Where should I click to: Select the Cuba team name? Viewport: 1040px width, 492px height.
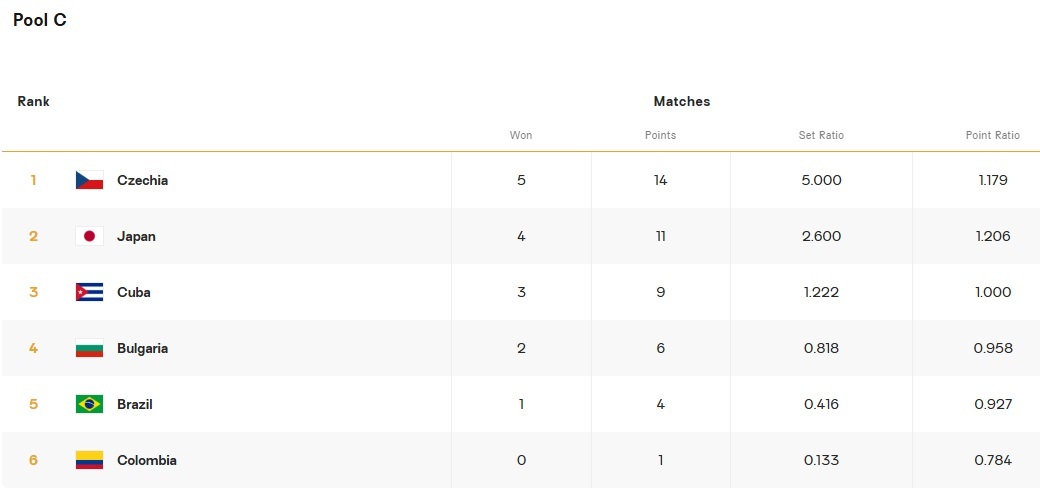[134, 292]
